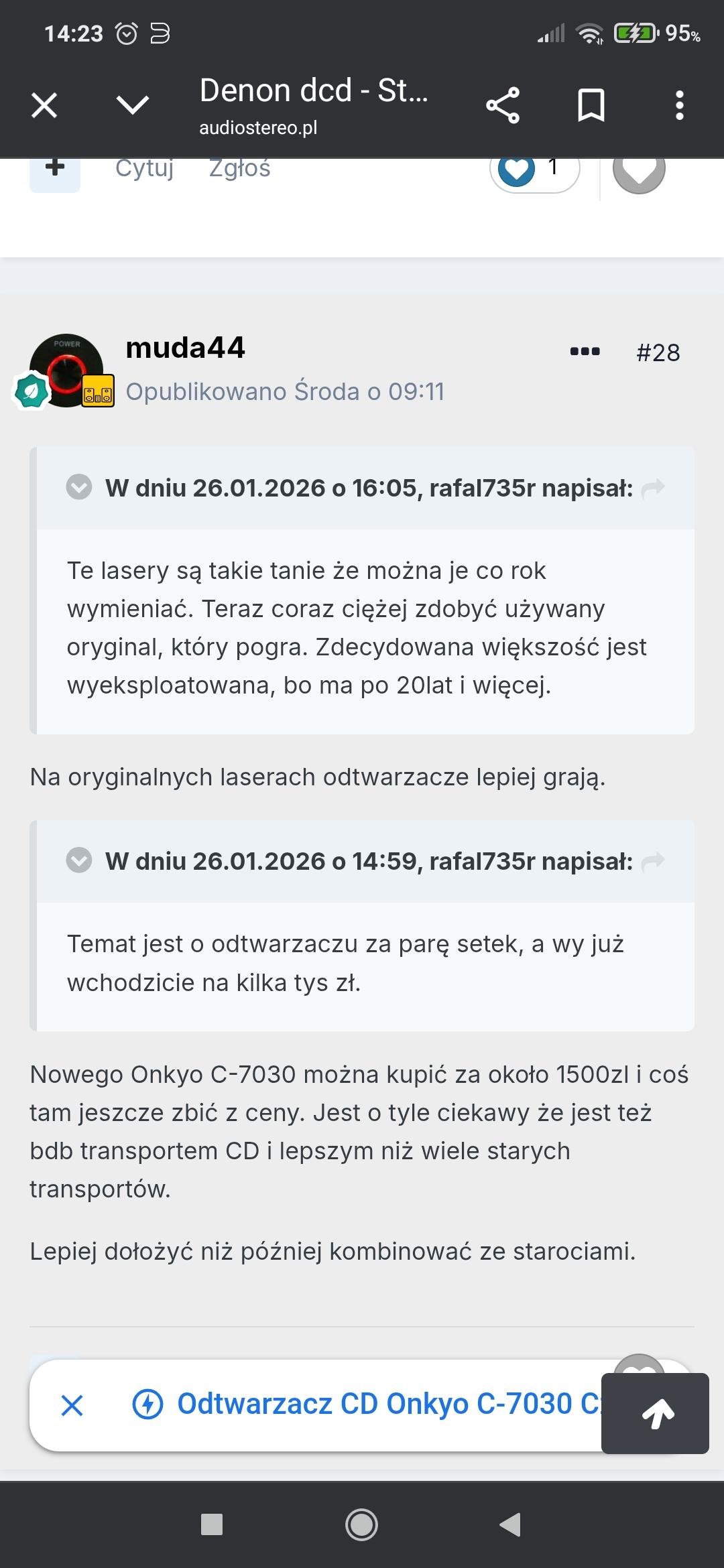Collapse the quote from 14:59 by rafal735r
724x1568 pixels.
coord(79,860)
